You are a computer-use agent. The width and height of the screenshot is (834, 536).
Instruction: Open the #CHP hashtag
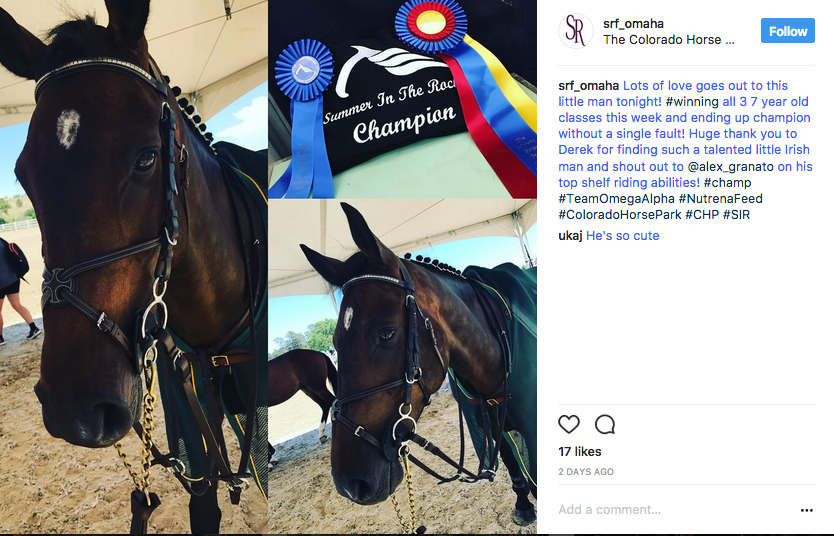(x=702, y=215)
